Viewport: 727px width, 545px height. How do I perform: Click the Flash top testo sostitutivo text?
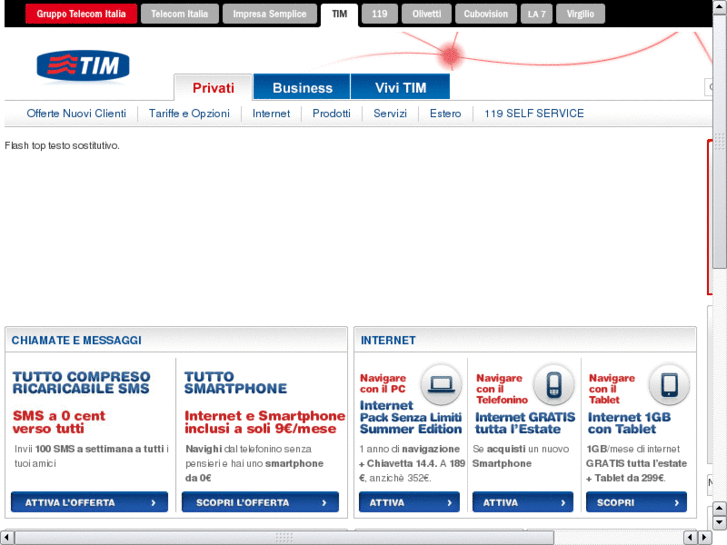point(62,146)
